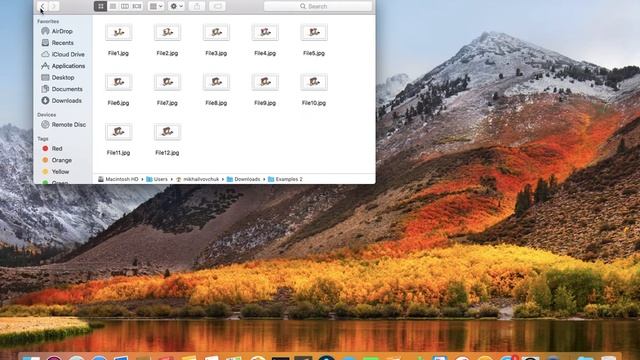Screen dimensions: 640x360
Task: Go forward using the Finder forward arrow
Action: pos(54,6)
